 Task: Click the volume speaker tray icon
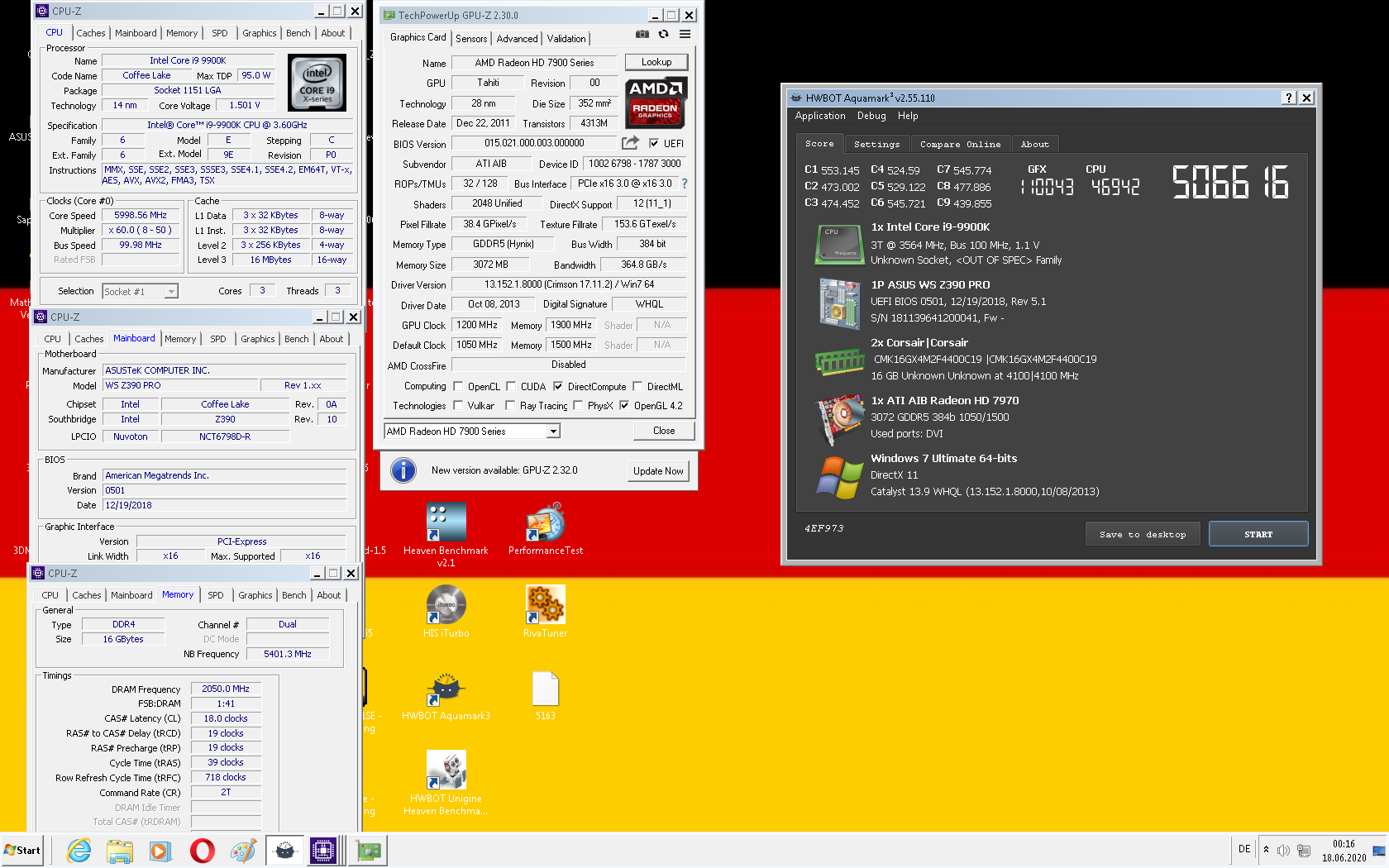coord(1283,851)
